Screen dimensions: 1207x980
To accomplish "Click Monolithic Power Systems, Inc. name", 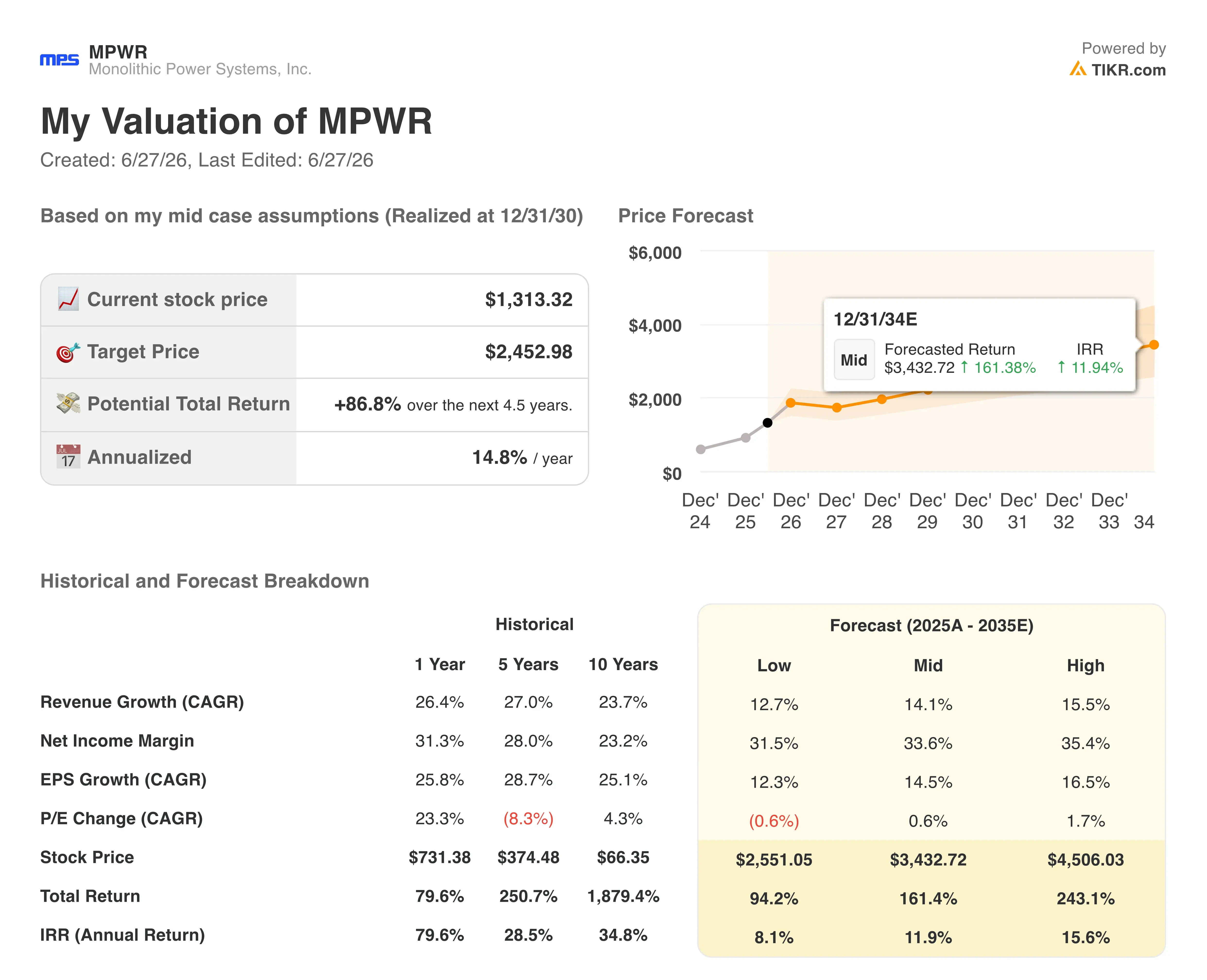I will [200, 69].
